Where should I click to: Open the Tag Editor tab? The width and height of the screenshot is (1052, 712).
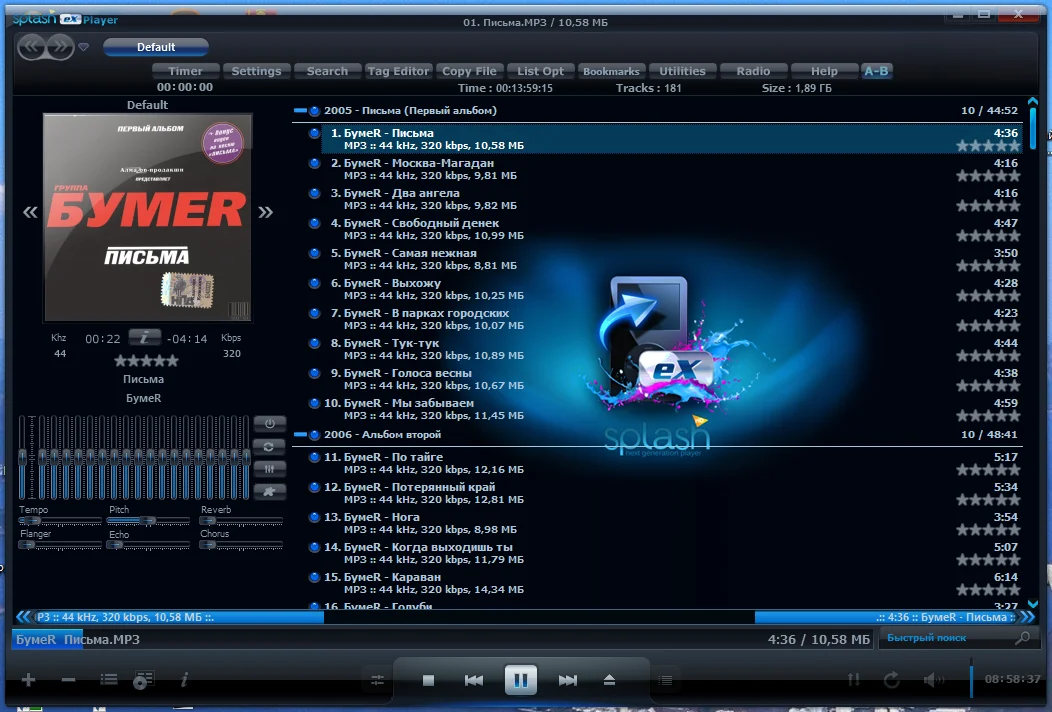[x=398, y=71]
